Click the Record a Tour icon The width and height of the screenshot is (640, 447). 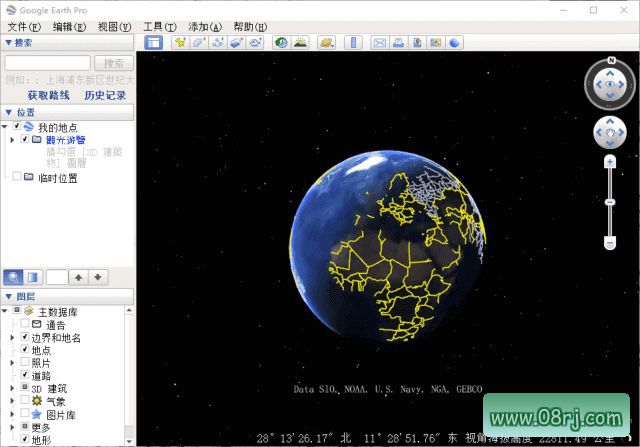pyautogui.click(x=254, y=43)
